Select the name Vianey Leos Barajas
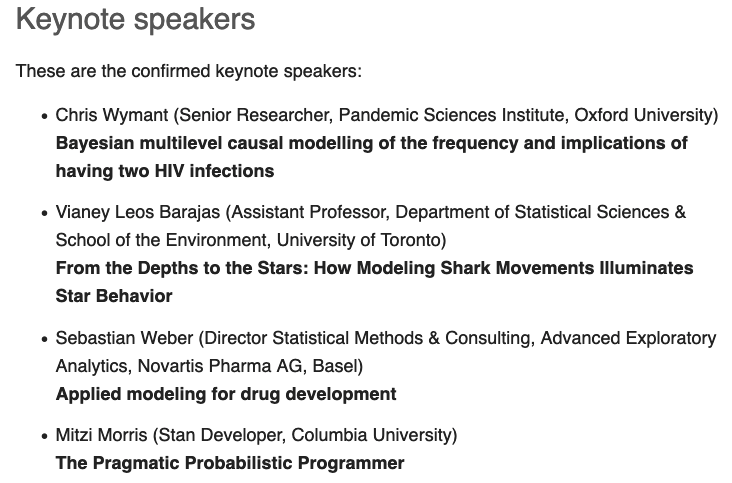732x483 pixels. point(142,212)
